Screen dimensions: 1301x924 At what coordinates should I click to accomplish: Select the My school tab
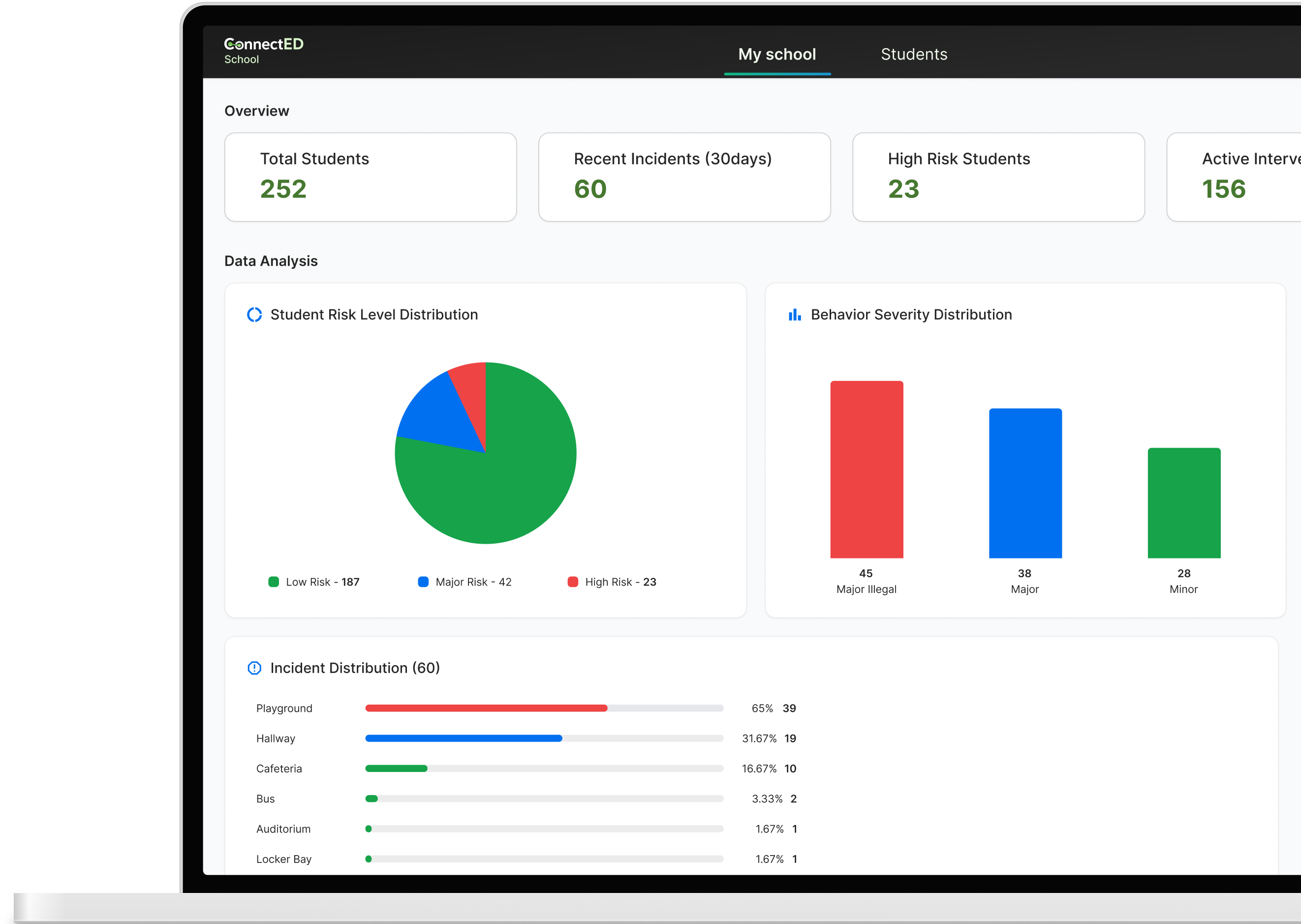click(776, 54)
